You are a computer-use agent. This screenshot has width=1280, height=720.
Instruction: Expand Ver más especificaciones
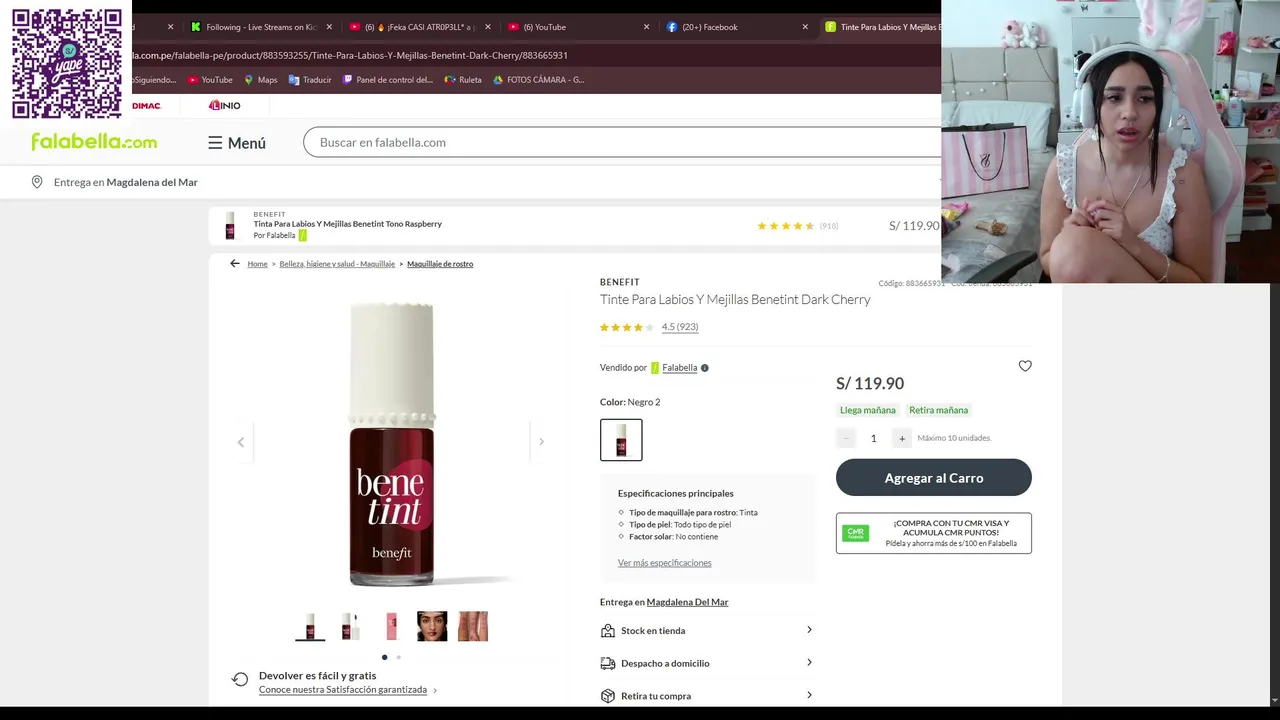[x=664, y=563]
